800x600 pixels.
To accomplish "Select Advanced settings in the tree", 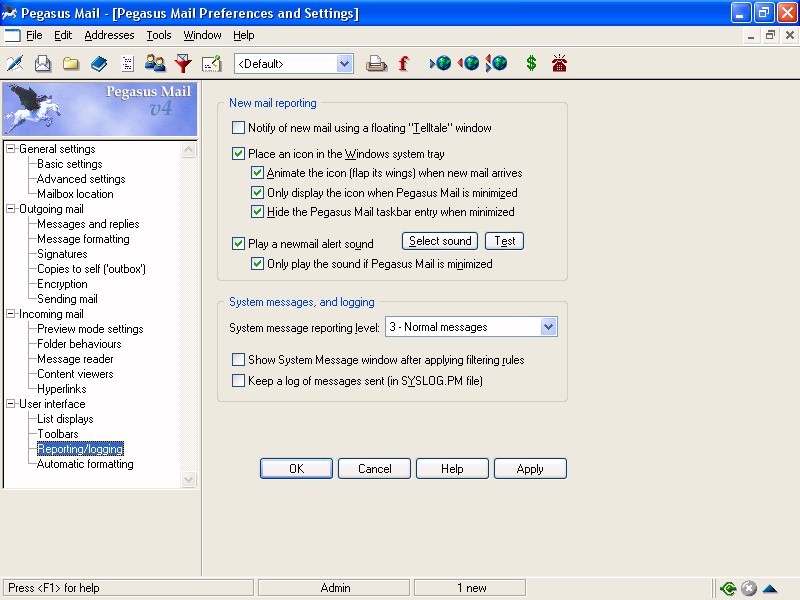I will tap(81, 179).
